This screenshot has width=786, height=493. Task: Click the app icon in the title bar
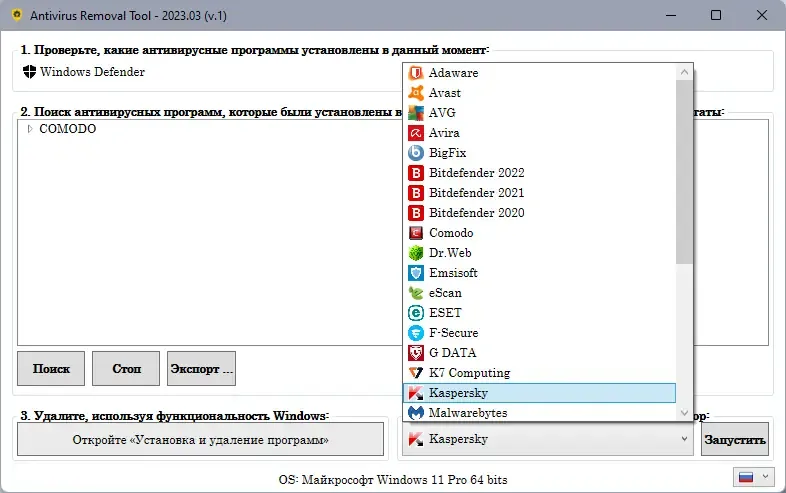click(x=17, y=15)
